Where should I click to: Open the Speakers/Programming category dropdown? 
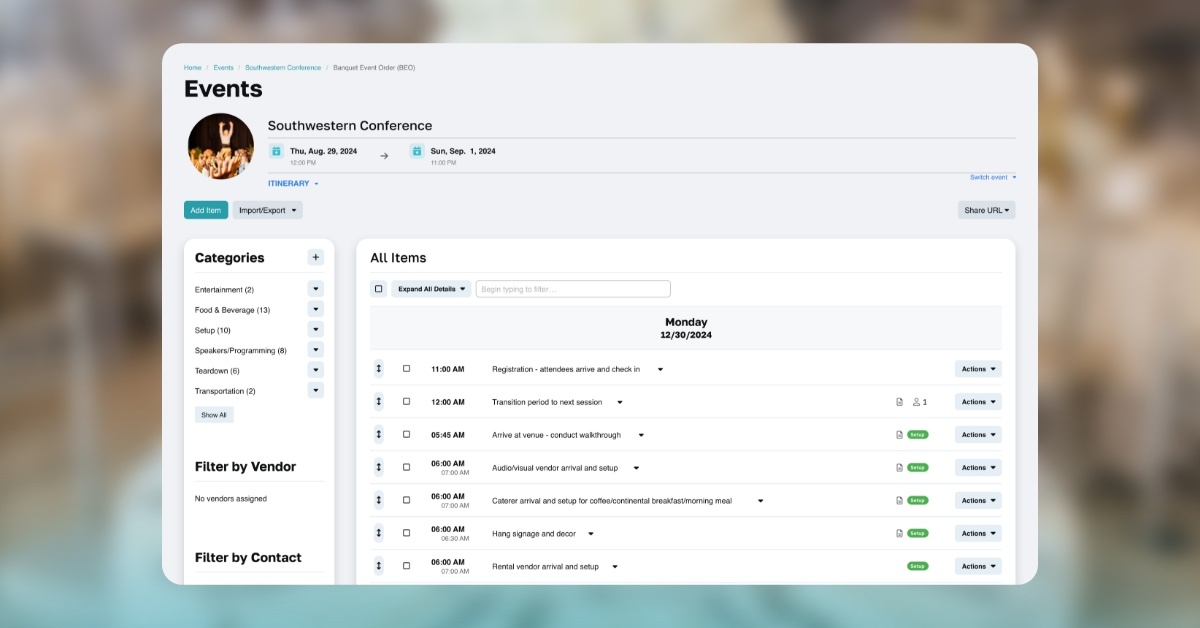tap(316, 350)
